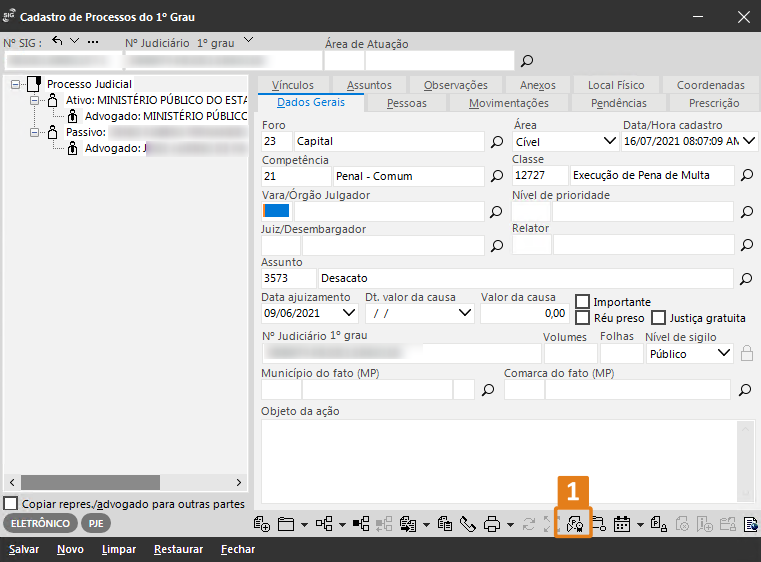761x562 pixels.
Task: Switch to the Movimentações tab
Action: pyautogui.click(x=508, y=103)
